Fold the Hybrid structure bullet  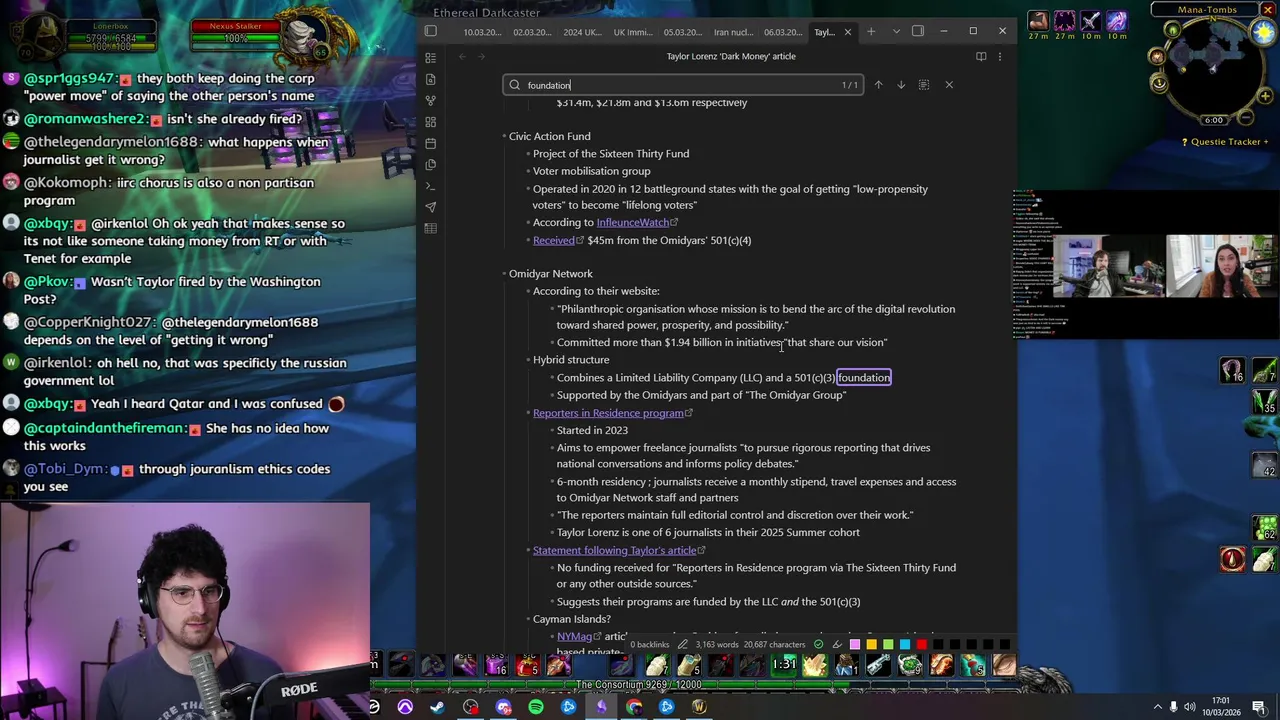[527, 360]
